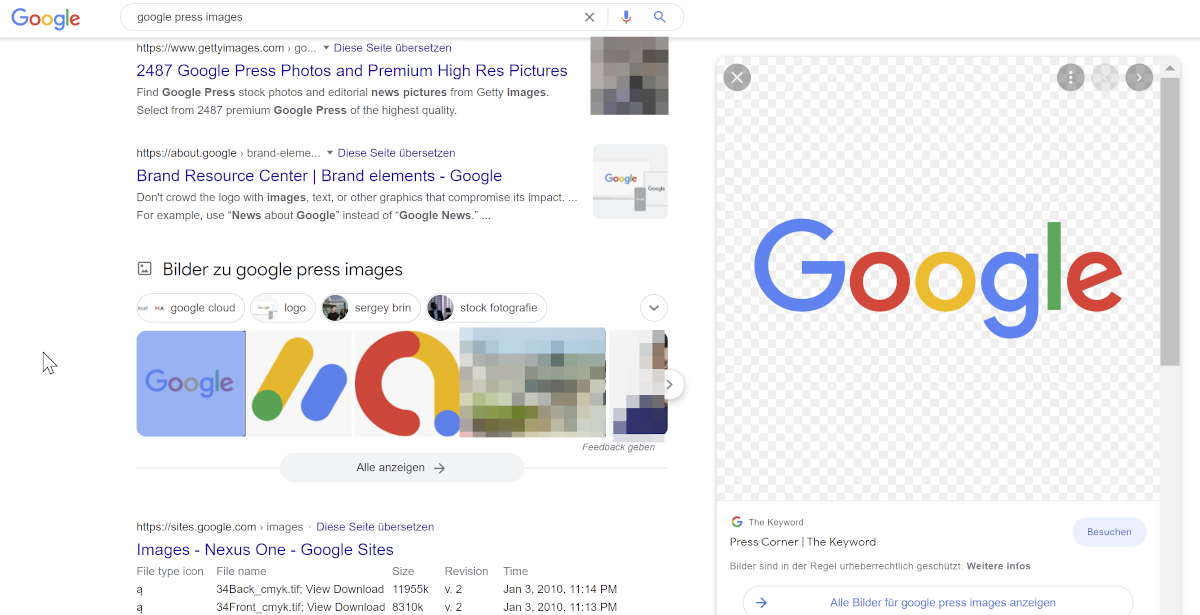Image resolution: width=1200 pixels, height=615 pixels.
Task: Open the three-dot menu in the image preview
Action: pyautogui.click(x=1071, y=77)
